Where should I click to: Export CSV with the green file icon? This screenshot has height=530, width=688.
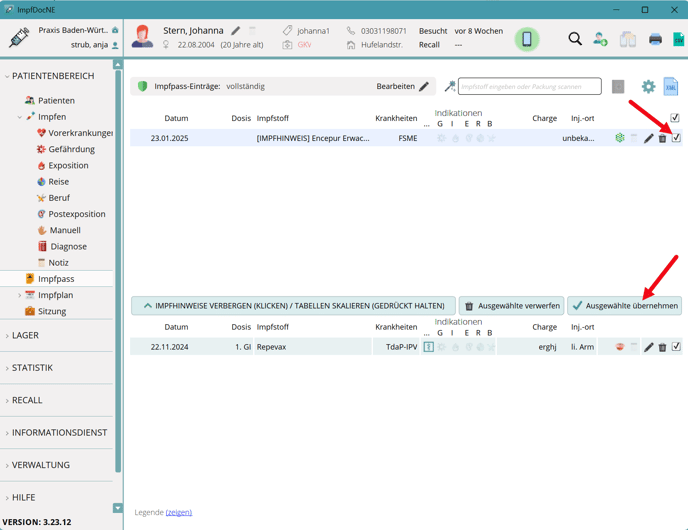679,39
